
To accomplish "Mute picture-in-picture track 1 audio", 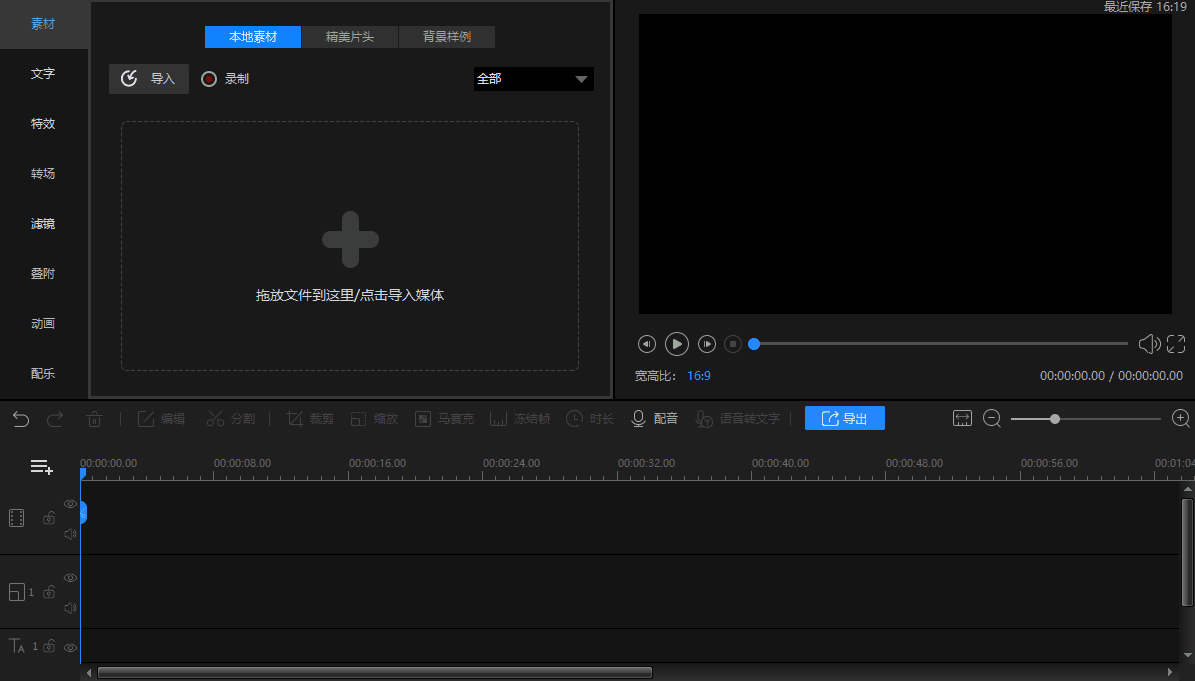I will pyautogui.click(x=70, y=608).
